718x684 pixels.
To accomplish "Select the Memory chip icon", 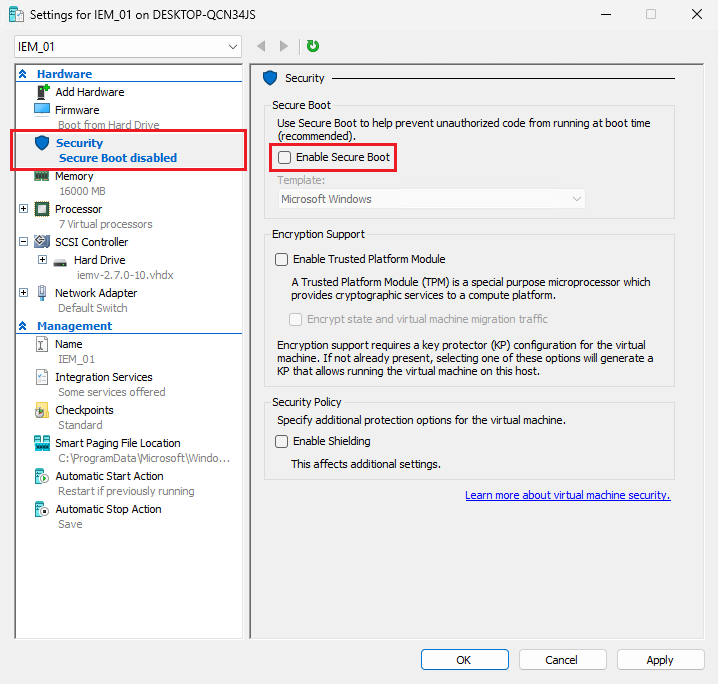I will coord(42,176).
